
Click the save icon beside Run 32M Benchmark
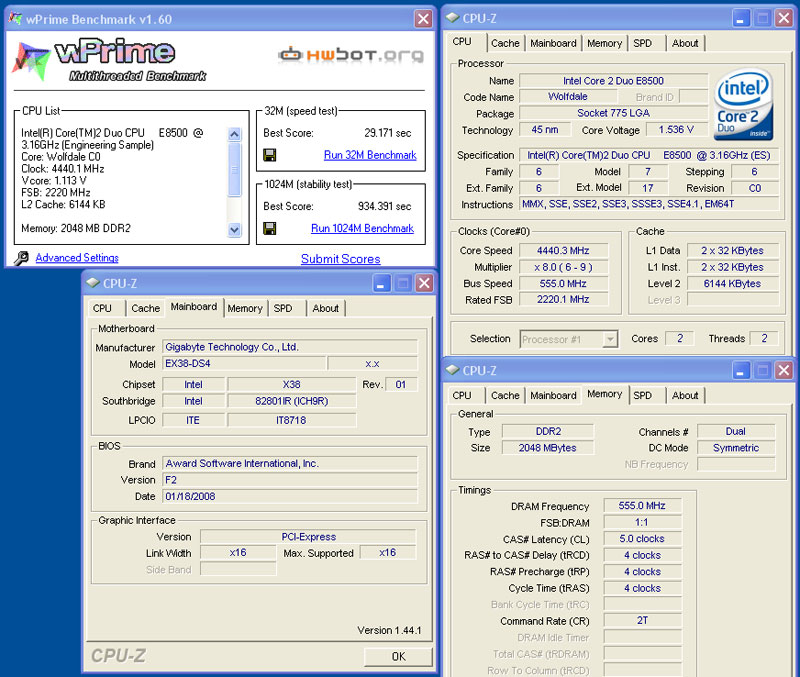(x=270, y=155)
